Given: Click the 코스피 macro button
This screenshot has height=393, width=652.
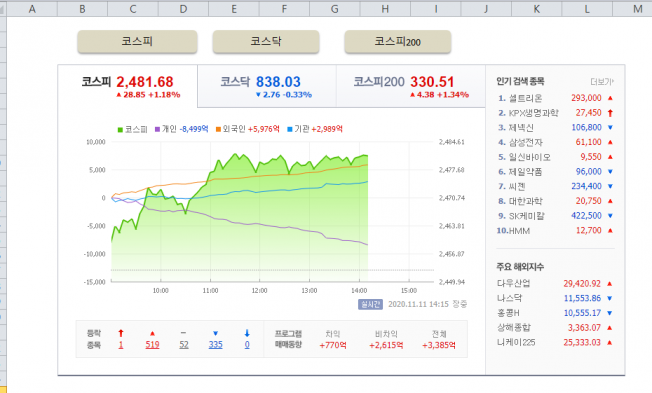Looking at the screenshot, I should point(137,42).
